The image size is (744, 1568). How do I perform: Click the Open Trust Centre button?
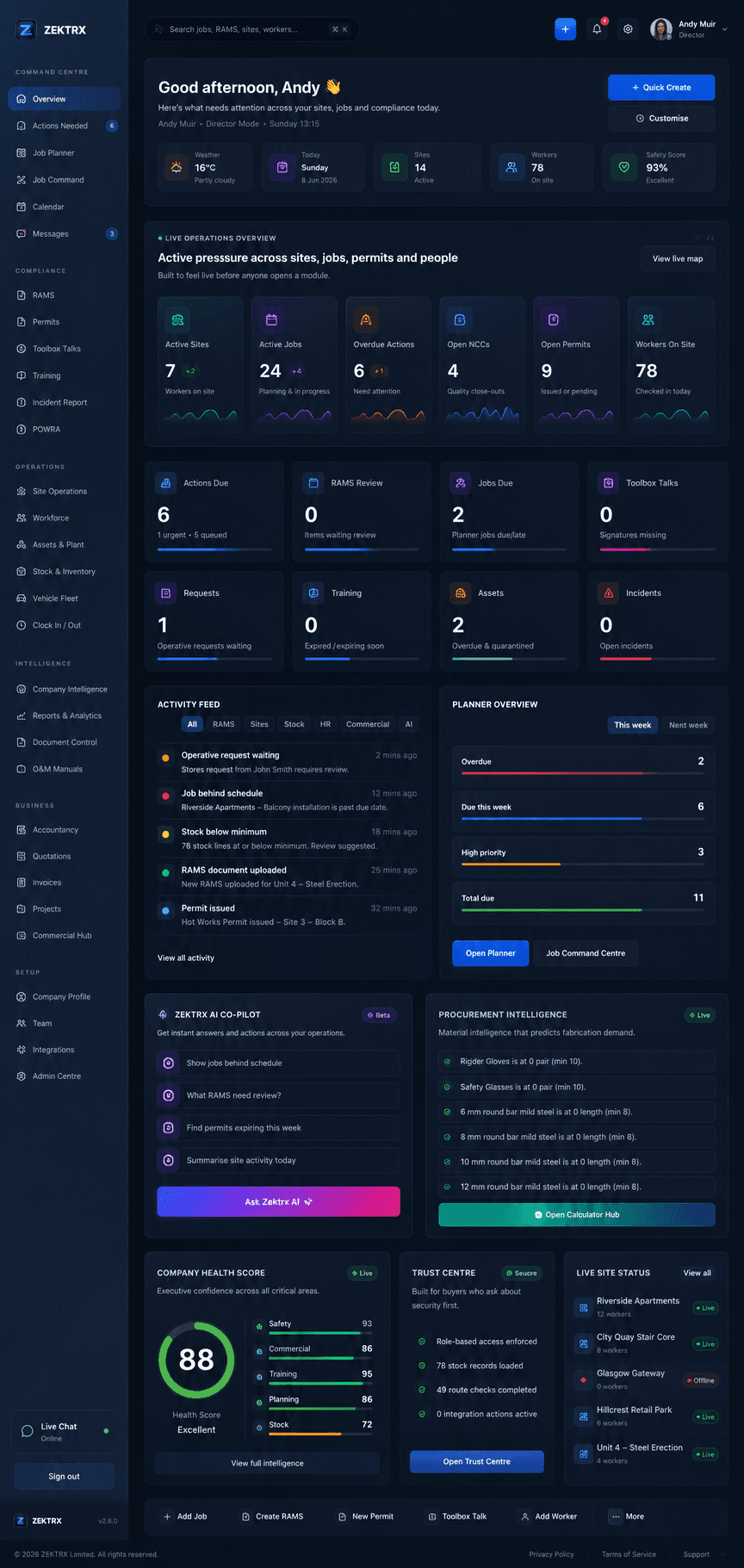(x=476, y=1461)
